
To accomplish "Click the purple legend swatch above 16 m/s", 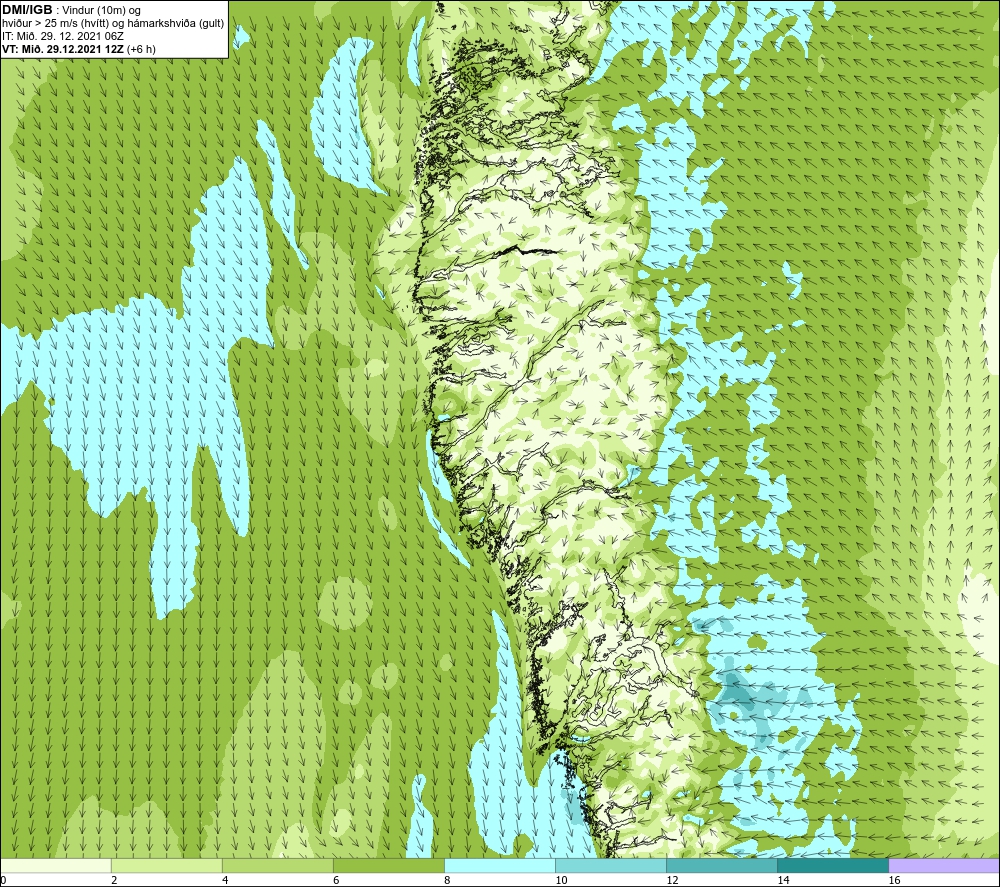I will pyautogui.click(x=944, y=865).
